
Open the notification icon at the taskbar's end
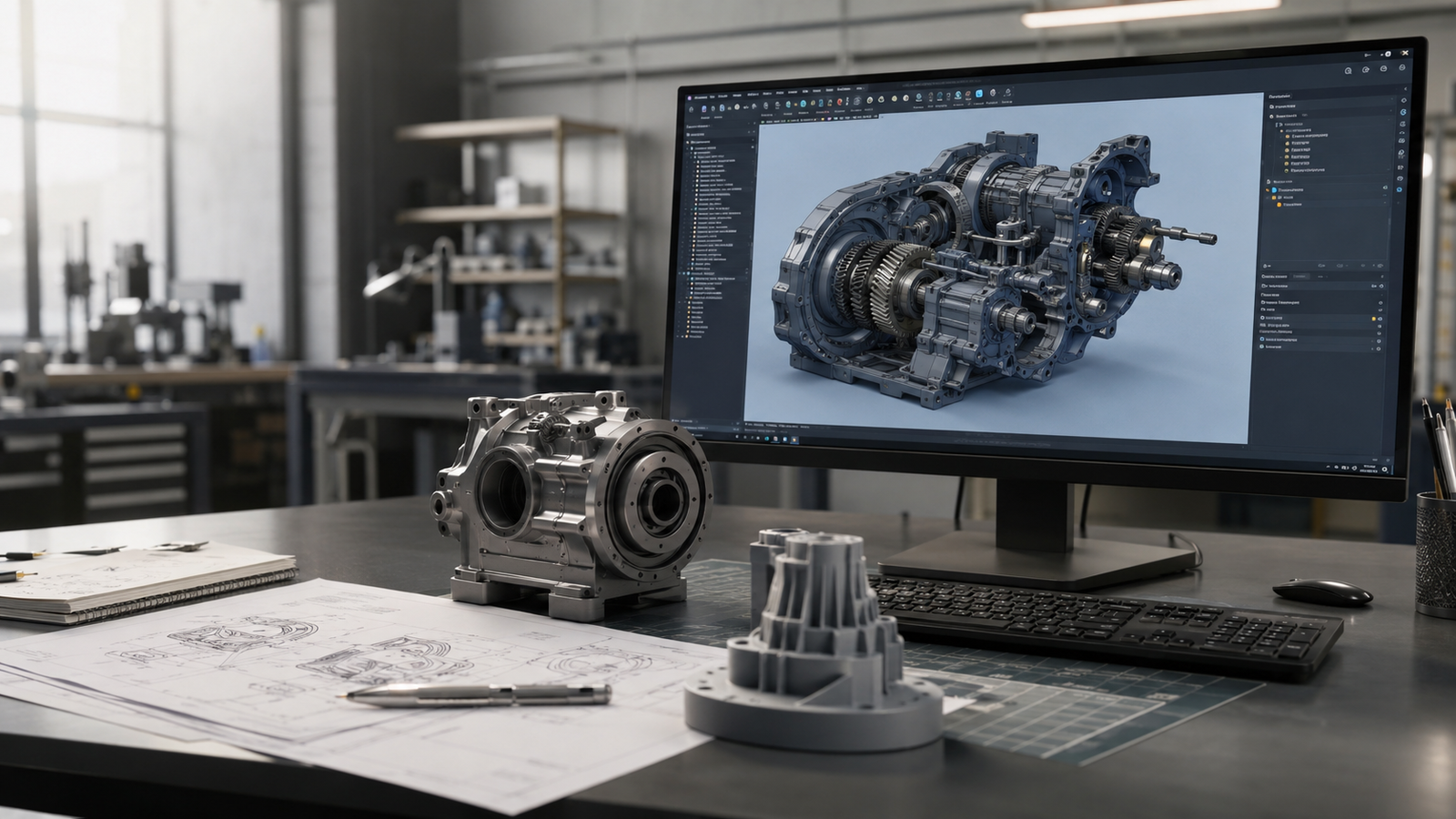(1384, 470)
